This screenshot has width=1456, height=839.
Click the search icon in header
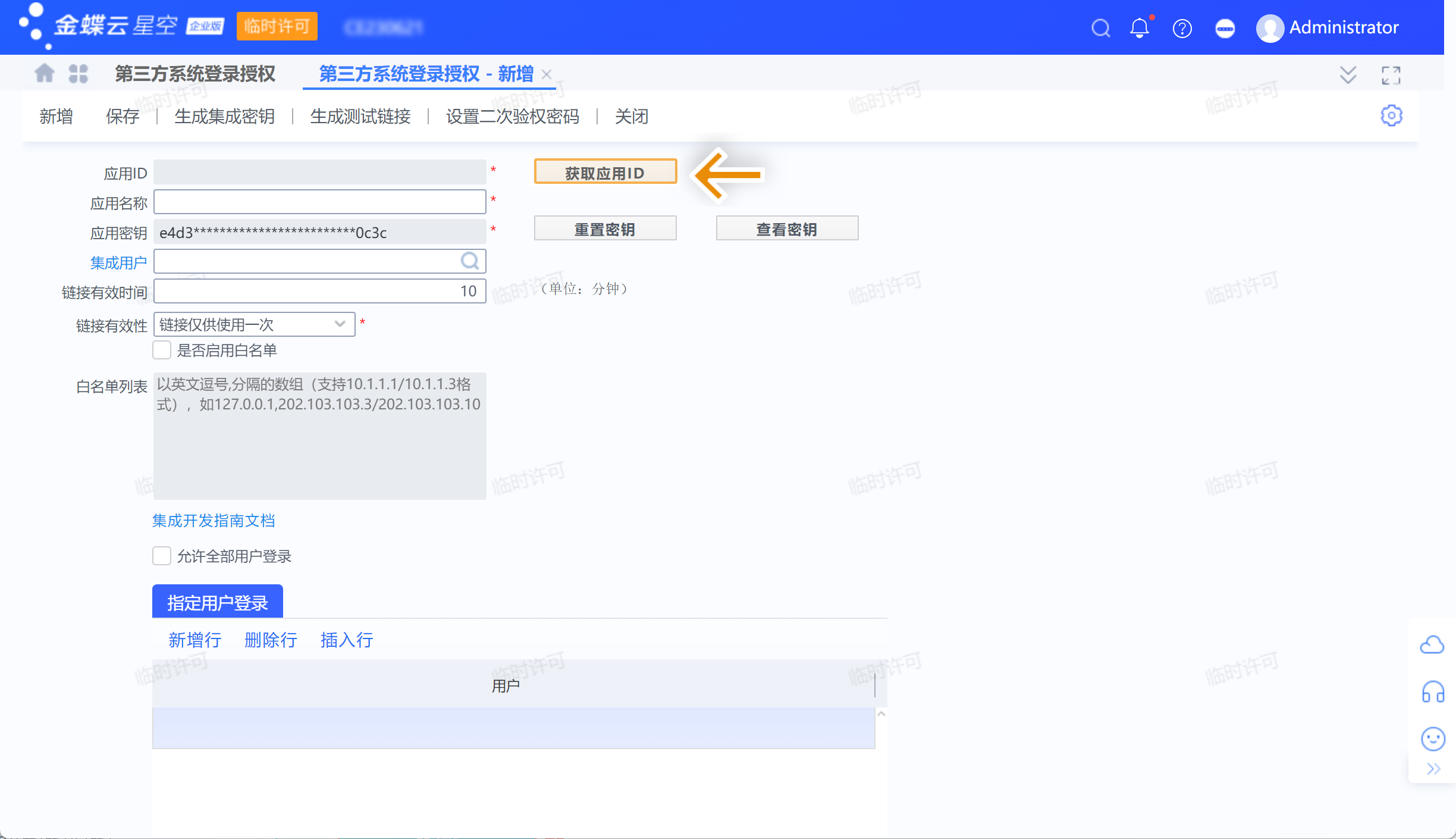[x=1101, y=28]
